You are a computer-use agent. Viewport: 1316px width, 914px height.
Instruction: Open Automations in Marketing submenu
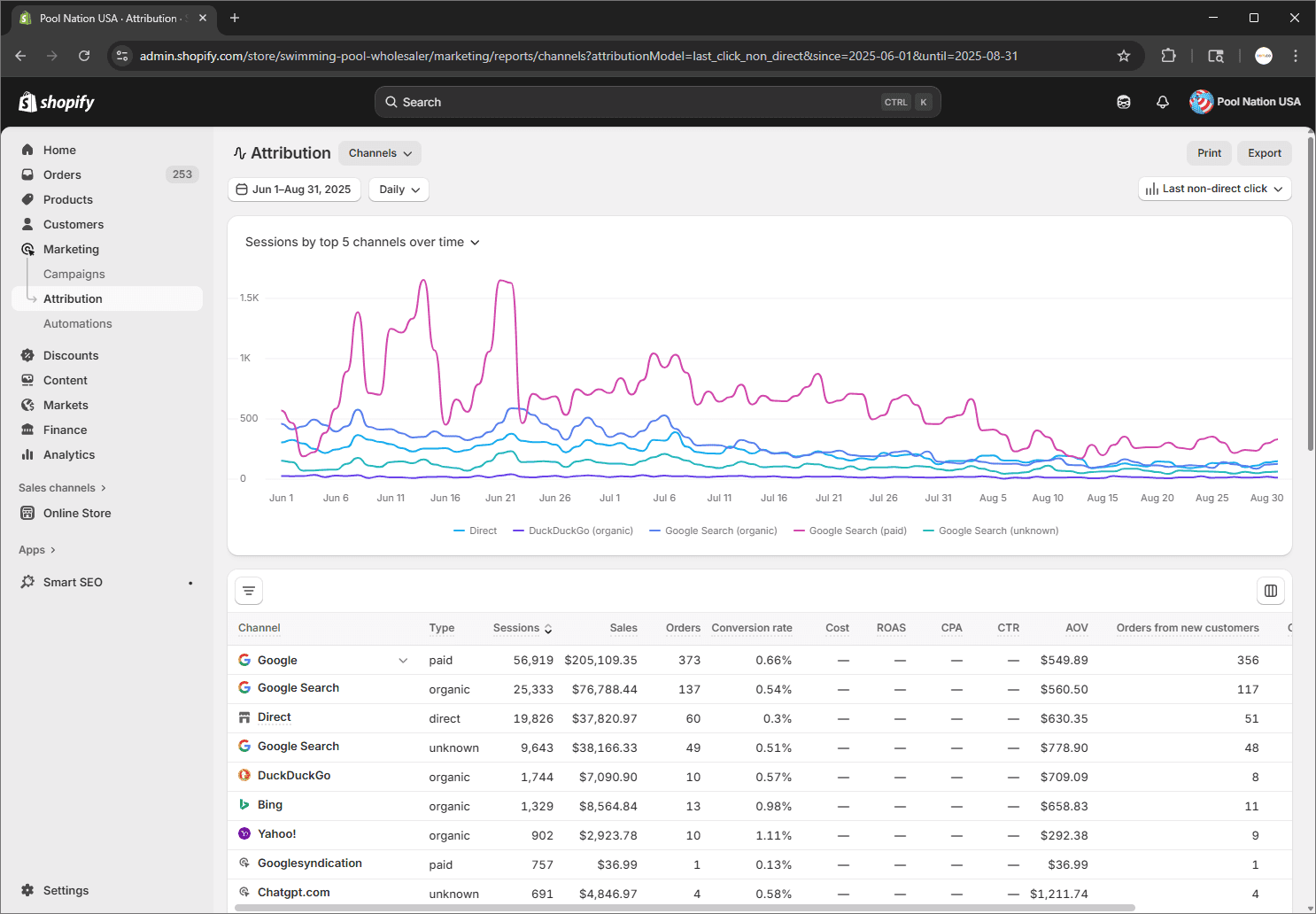(x=78, y=323)
